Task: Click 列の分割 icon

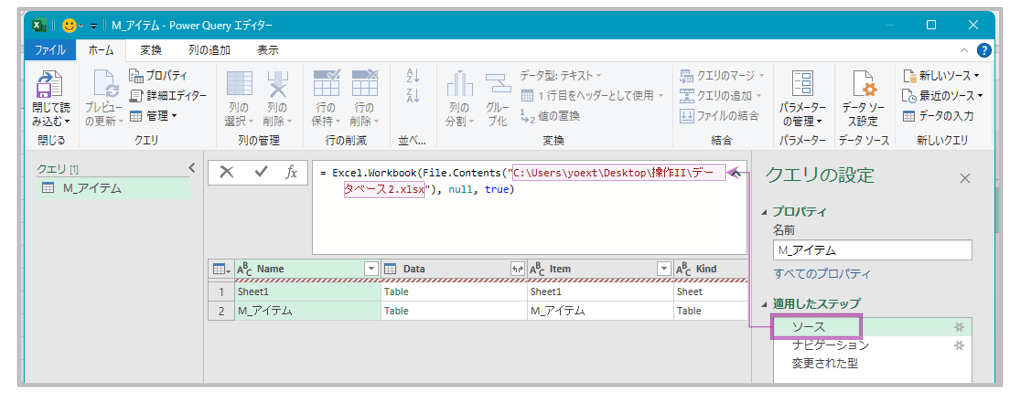Action: click(x=459, y=84)
